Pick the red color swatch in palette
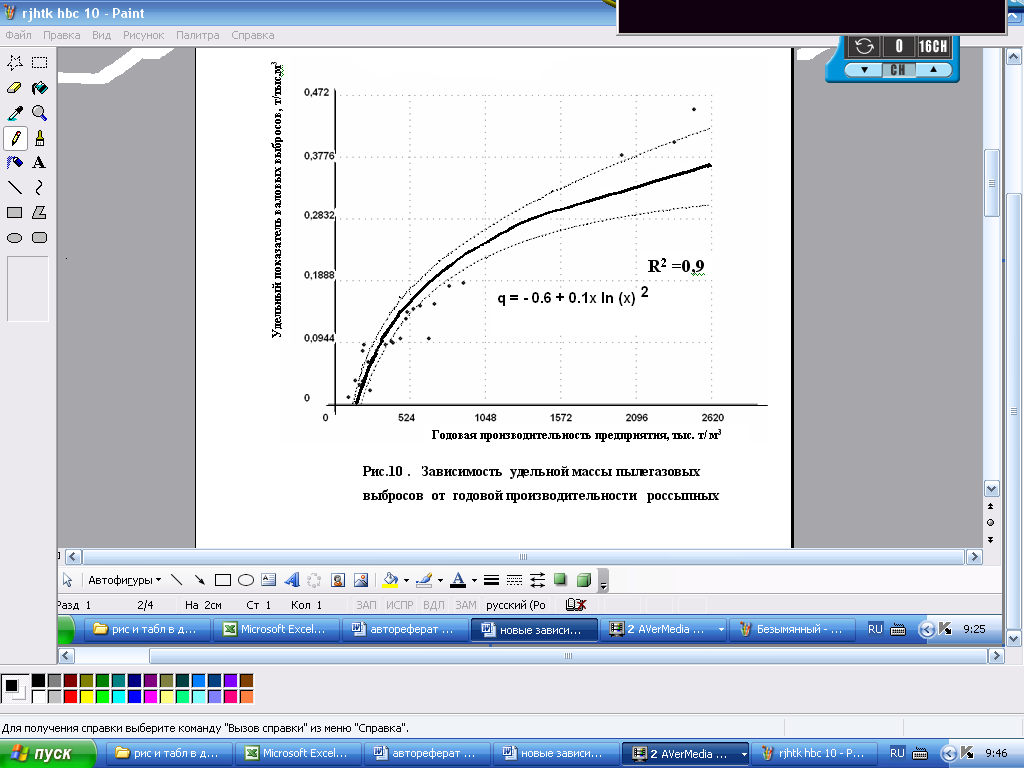The width and height of the screenshot is (1024, 768). tap(71, 697)
